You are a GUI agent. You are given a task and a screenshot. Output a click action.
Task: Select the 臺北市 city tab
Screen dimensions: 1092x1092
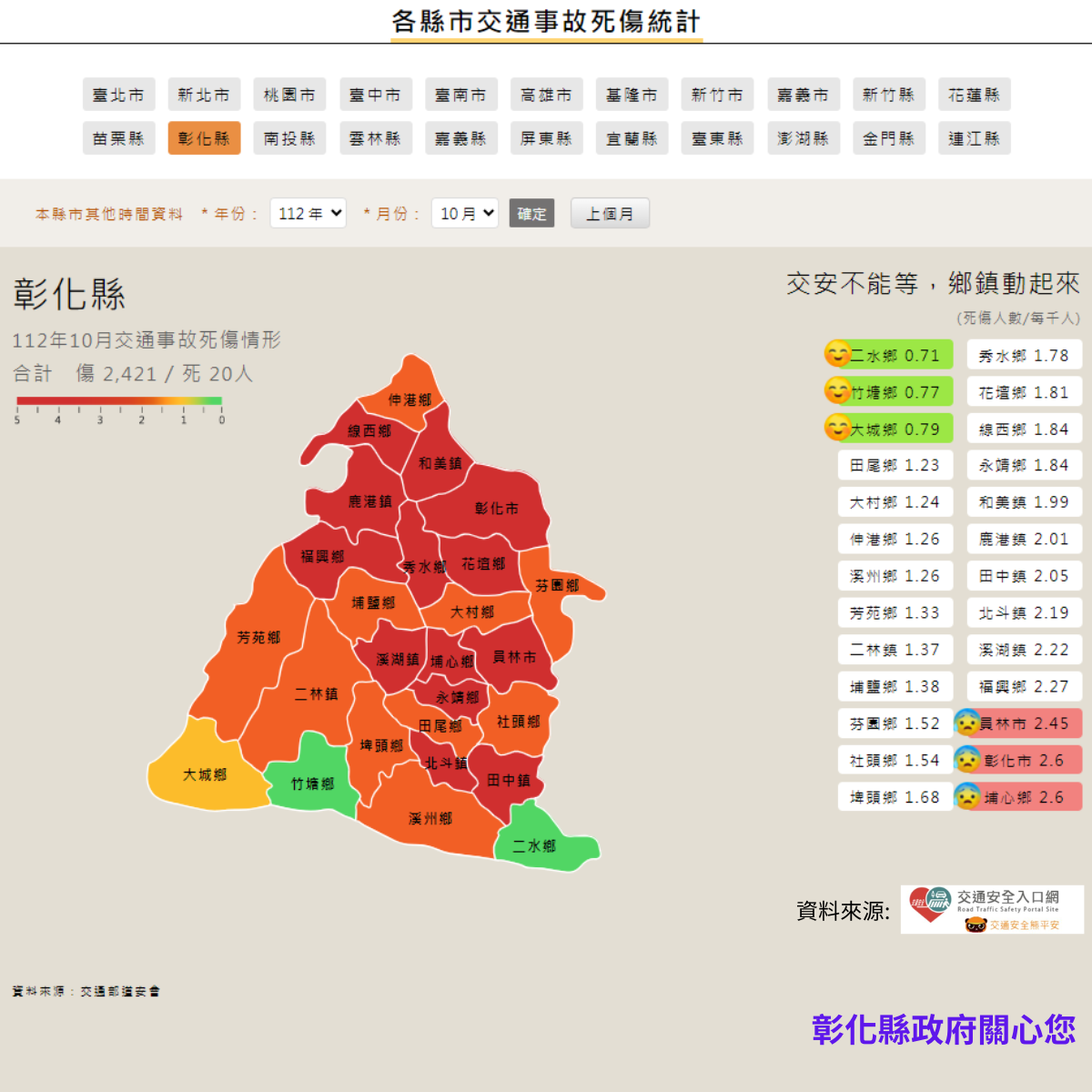[118, 95]
